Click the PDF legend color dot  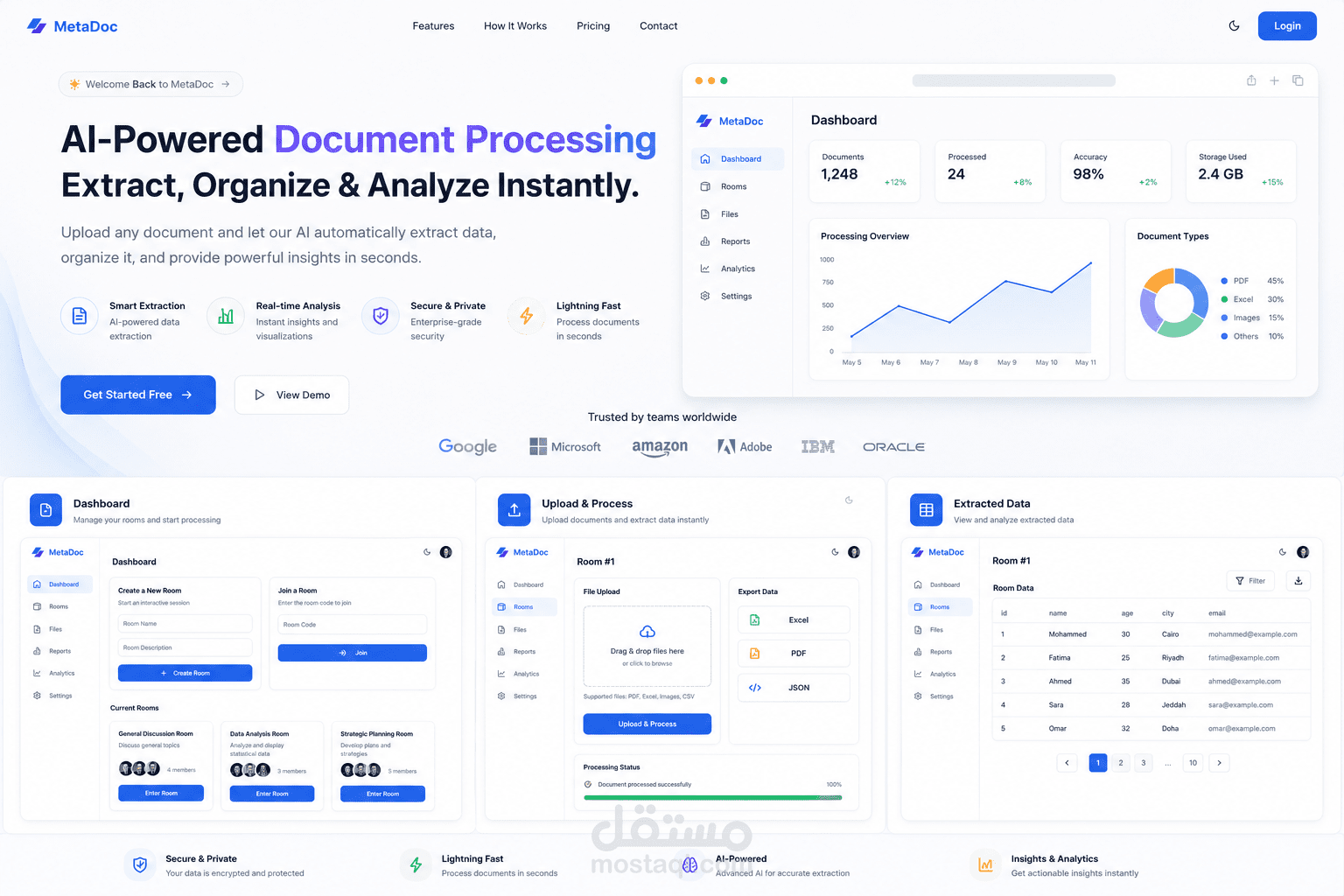tap(1224, 281)
